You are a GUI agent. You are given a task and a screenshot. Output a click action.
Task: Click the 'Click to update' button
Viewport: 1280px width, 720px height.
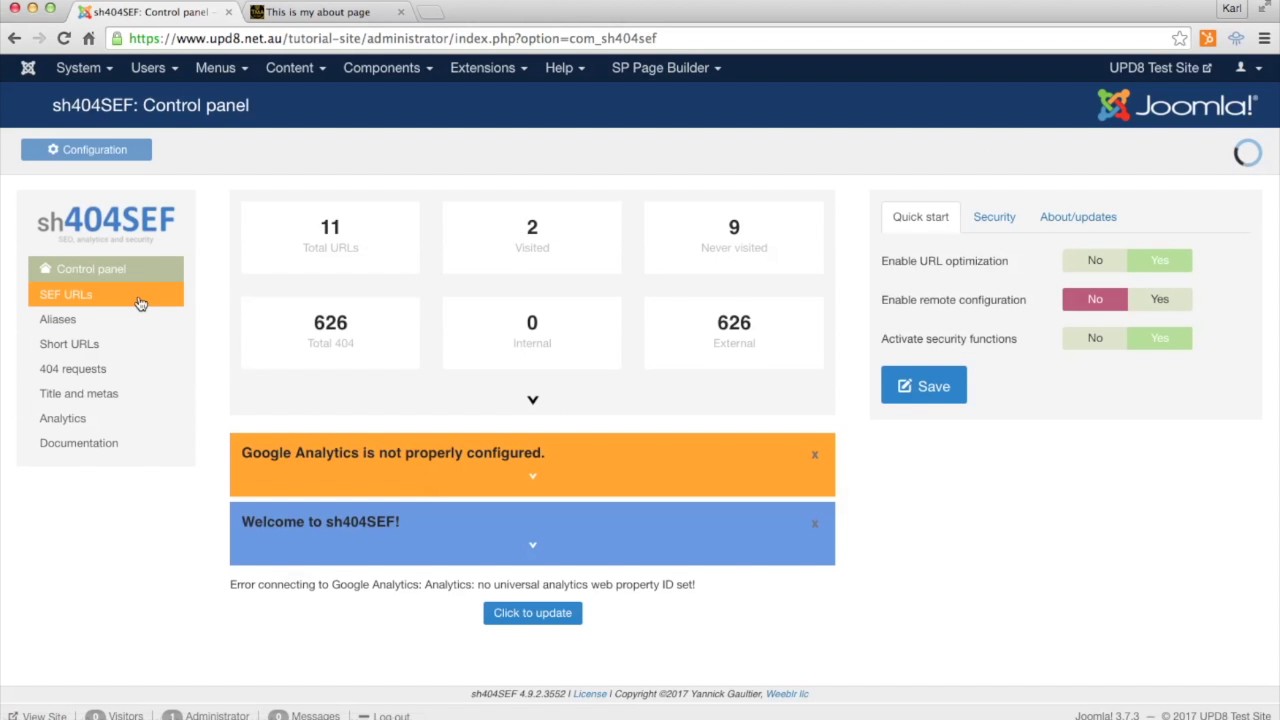click(x=532, y=613)
